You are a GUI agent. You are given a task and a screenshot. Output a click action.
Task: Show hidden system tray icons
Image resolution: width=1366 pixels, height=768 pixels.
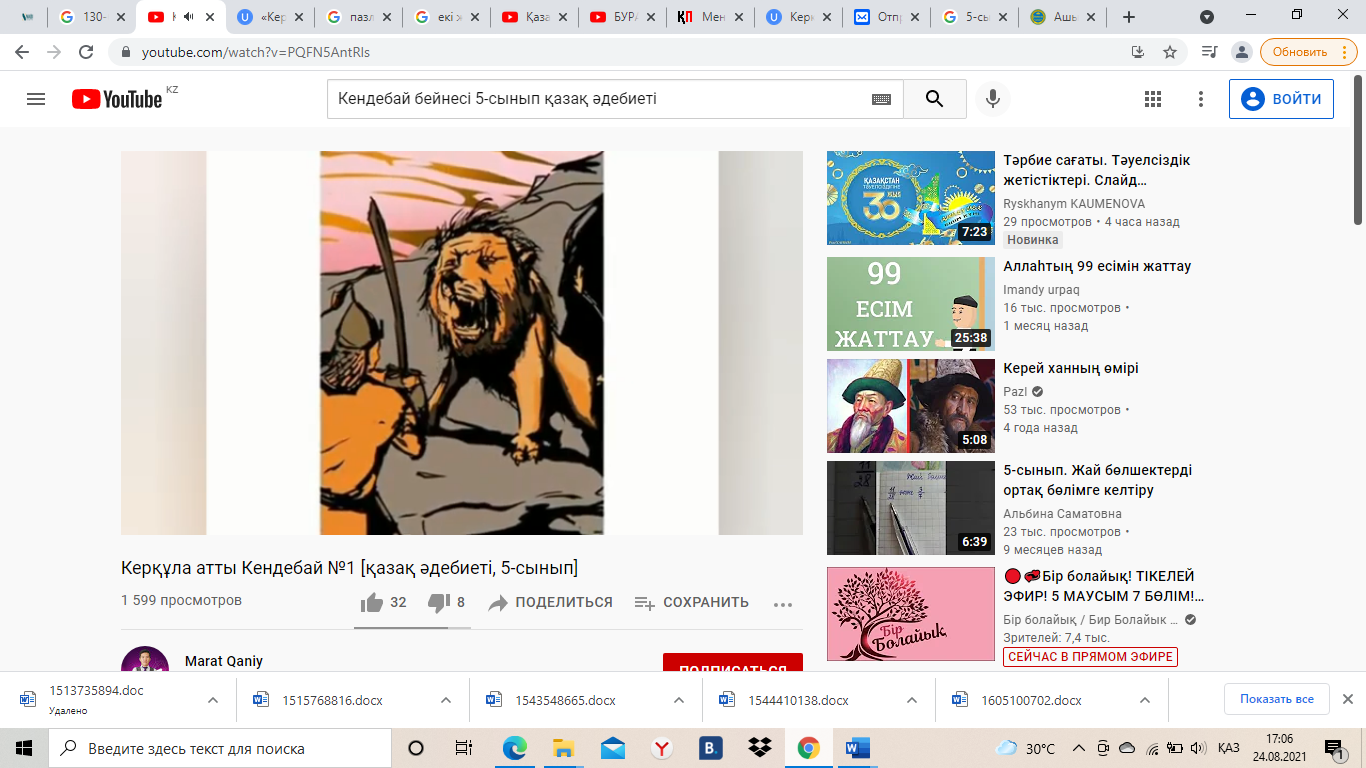point(1078,748)
